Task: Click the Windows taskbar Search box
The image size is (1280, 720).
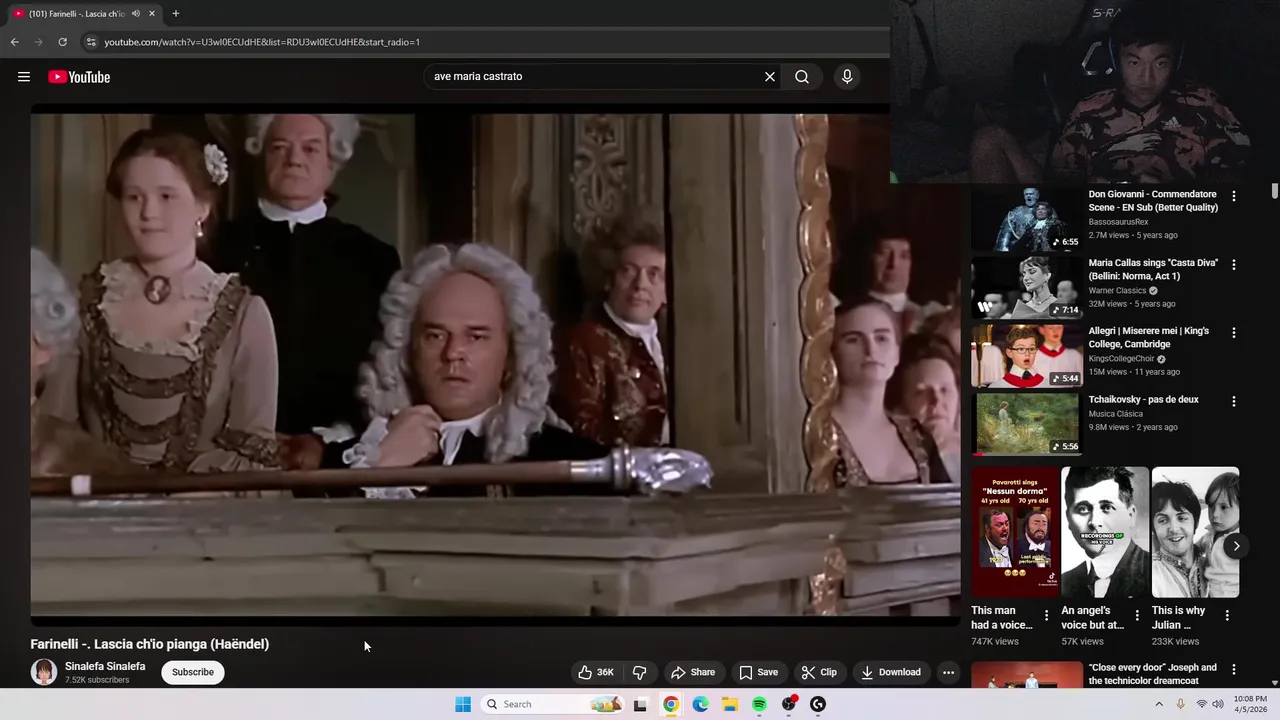Action: (x=552, y=704)
